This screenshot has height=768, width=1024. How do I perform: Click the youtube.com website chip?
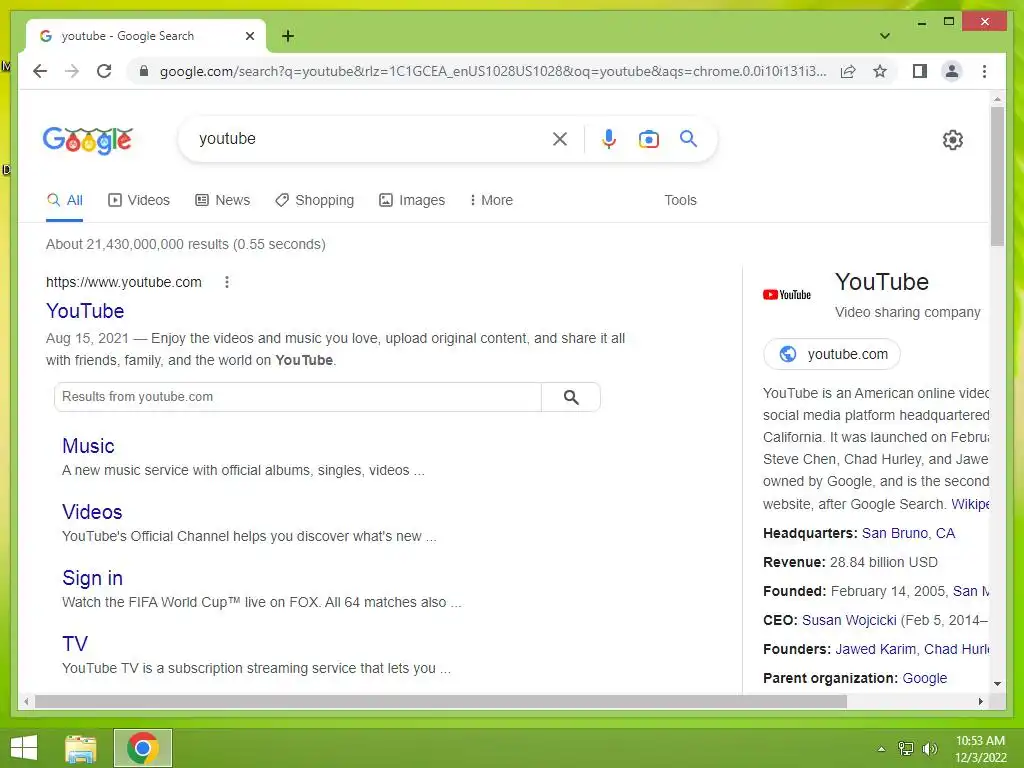(x=831, y=354)
